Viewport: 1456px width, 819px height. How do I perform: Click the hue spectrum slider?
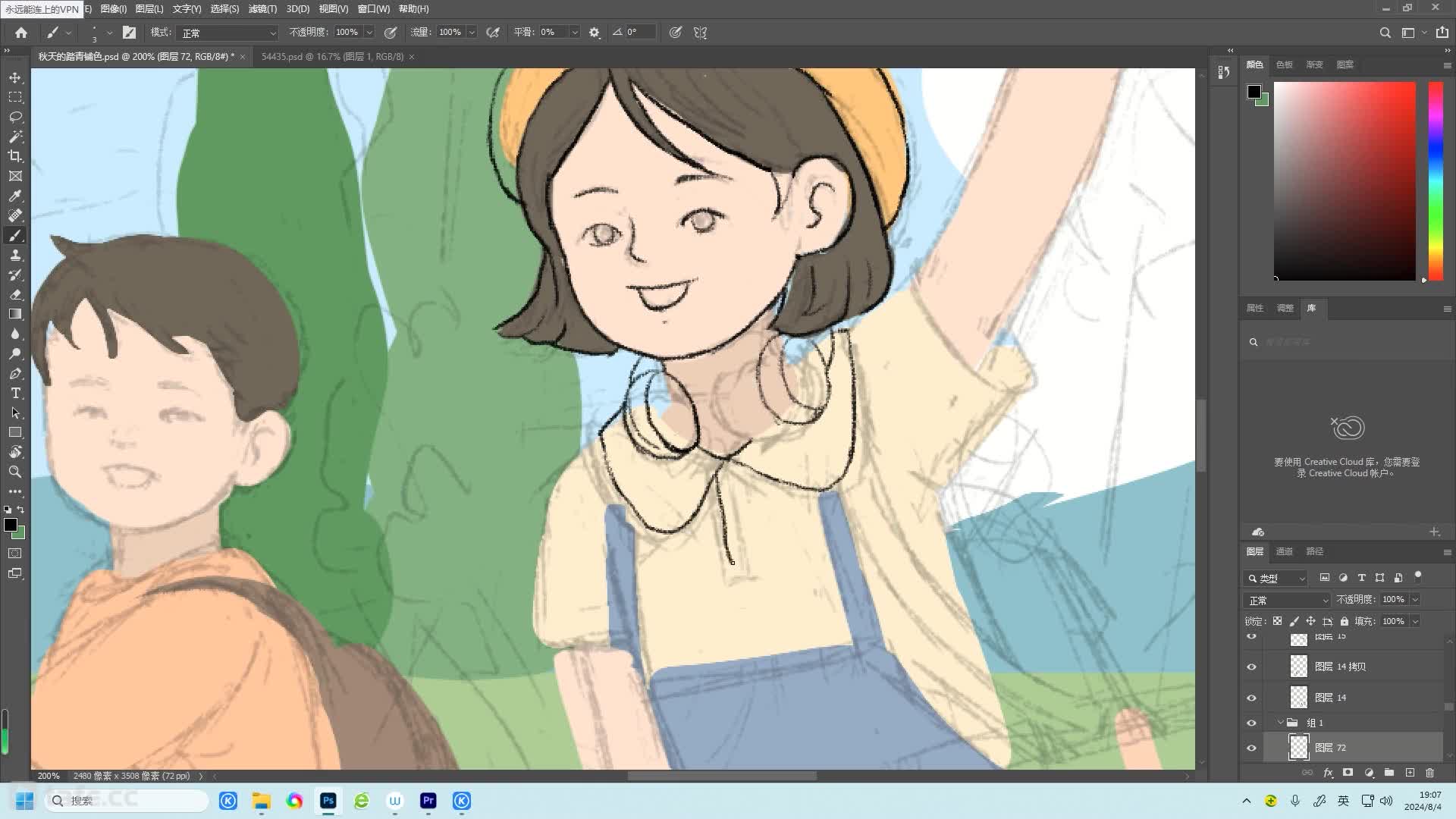[x=1436, y=180]
